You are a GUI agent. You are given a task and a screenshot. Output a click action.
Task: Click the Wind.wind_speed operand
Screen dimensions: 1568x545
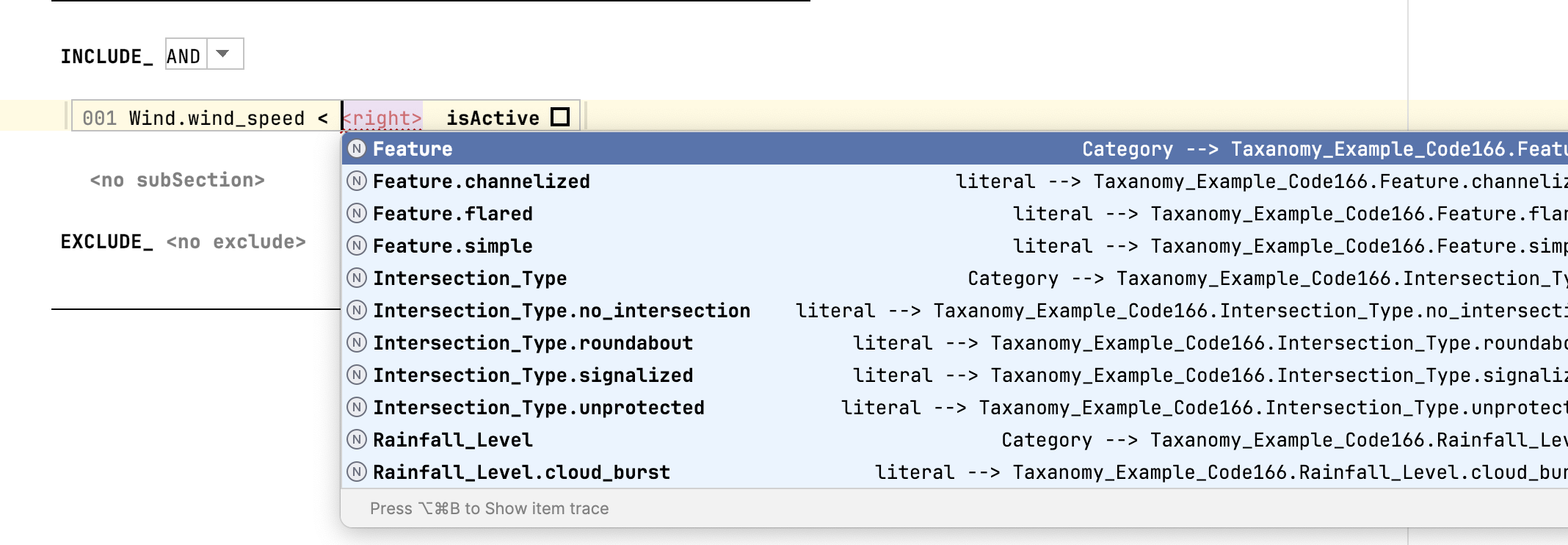coord(217,118)
